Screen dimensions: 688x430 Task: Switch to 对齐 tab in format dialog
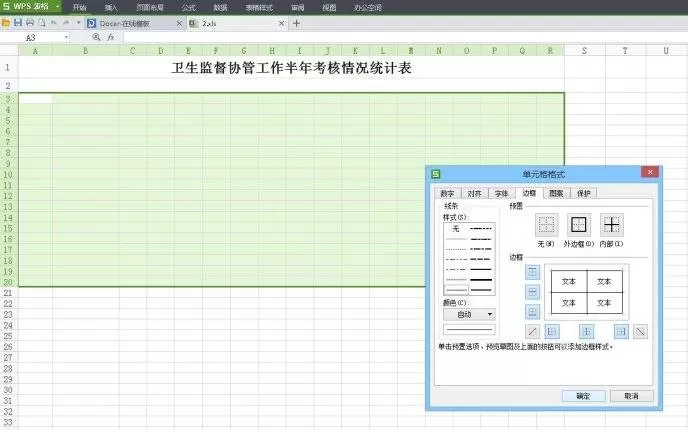click(x=474, y=193)
